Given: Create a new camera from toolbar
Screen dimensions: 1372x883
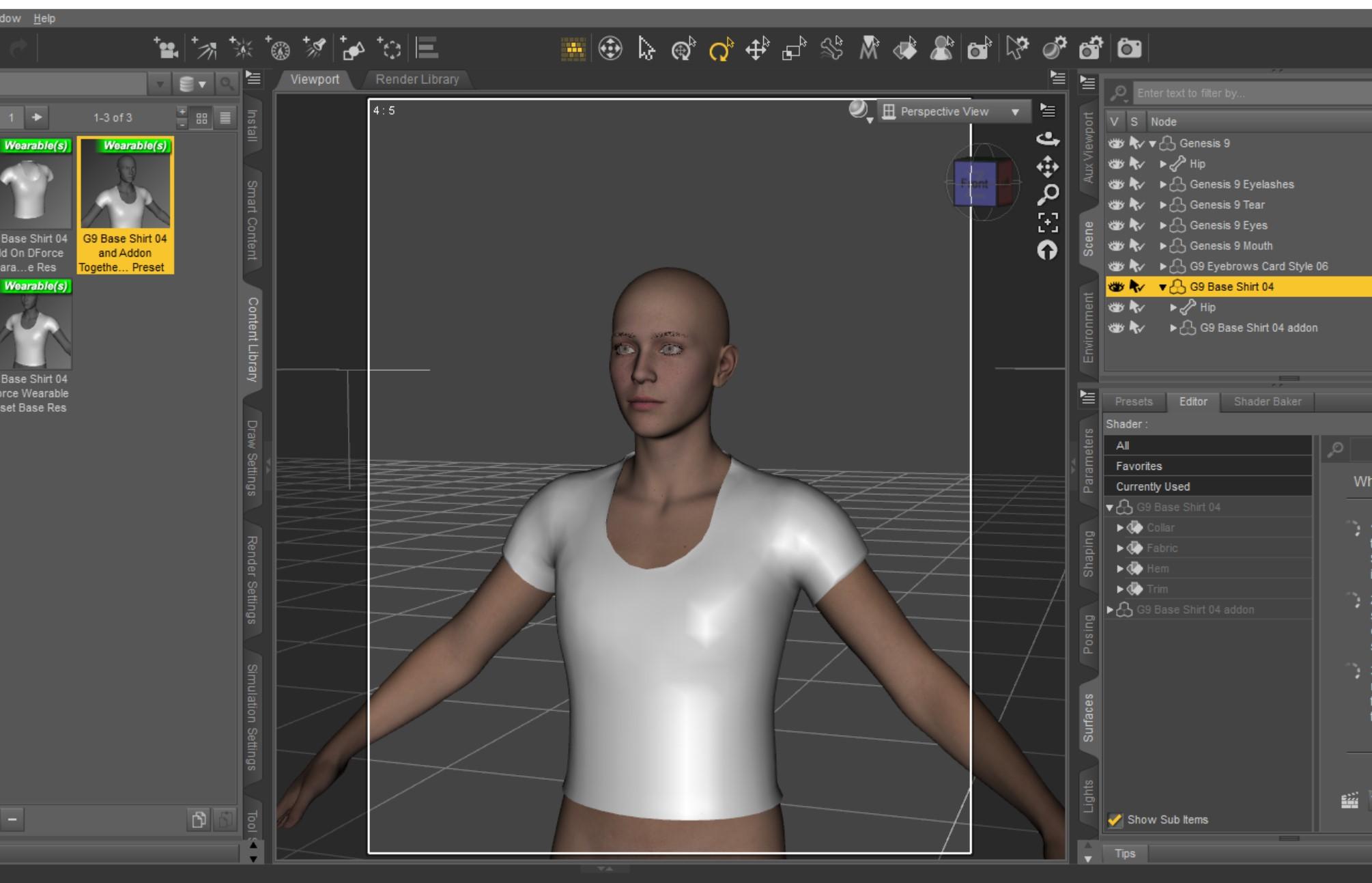Looking at the screenshot, I should click(166, 48).
